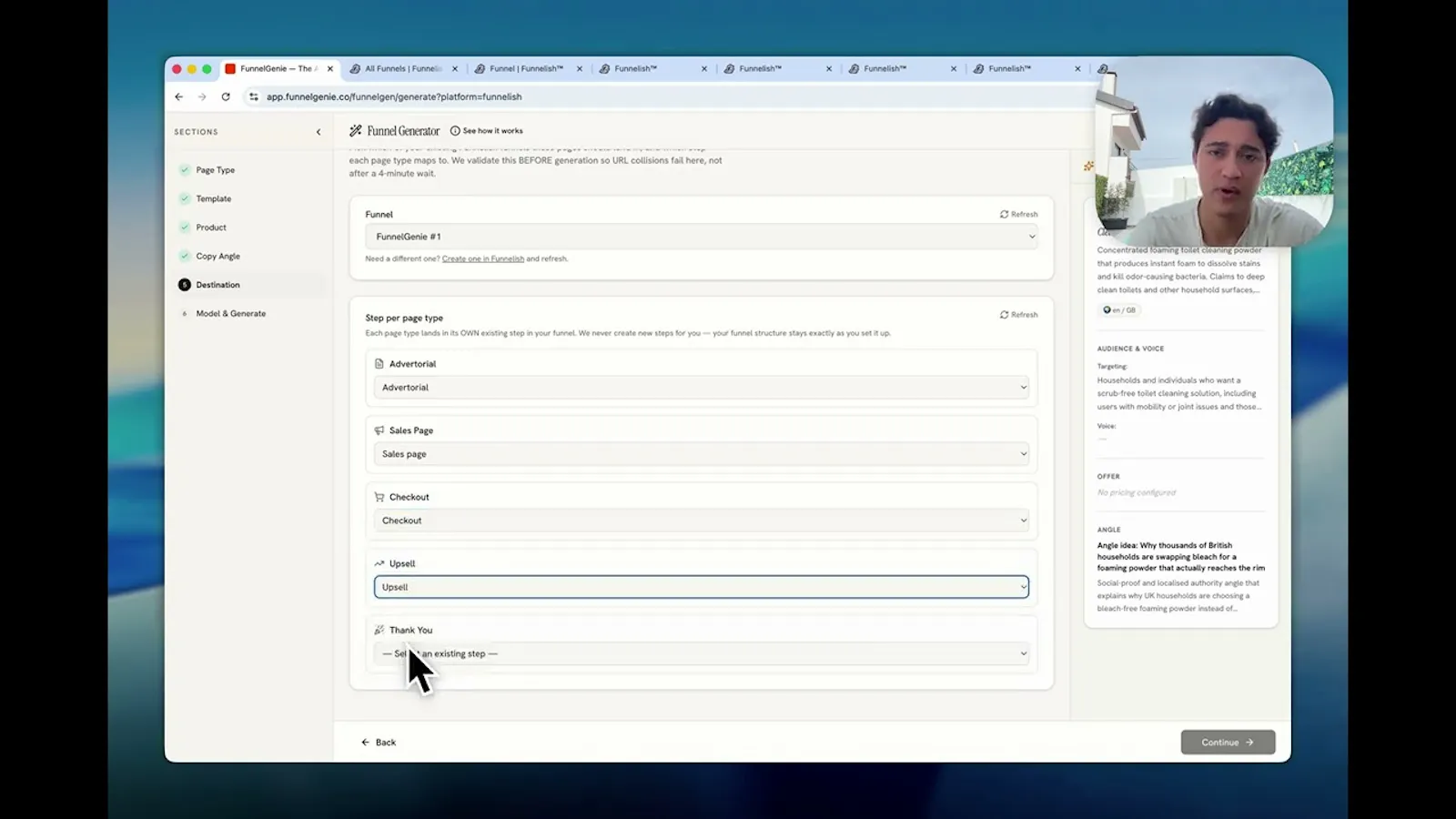The height and width of the screenshot is (819, 1456).
Task: Click the Continue button
Action: point(1228,743)
